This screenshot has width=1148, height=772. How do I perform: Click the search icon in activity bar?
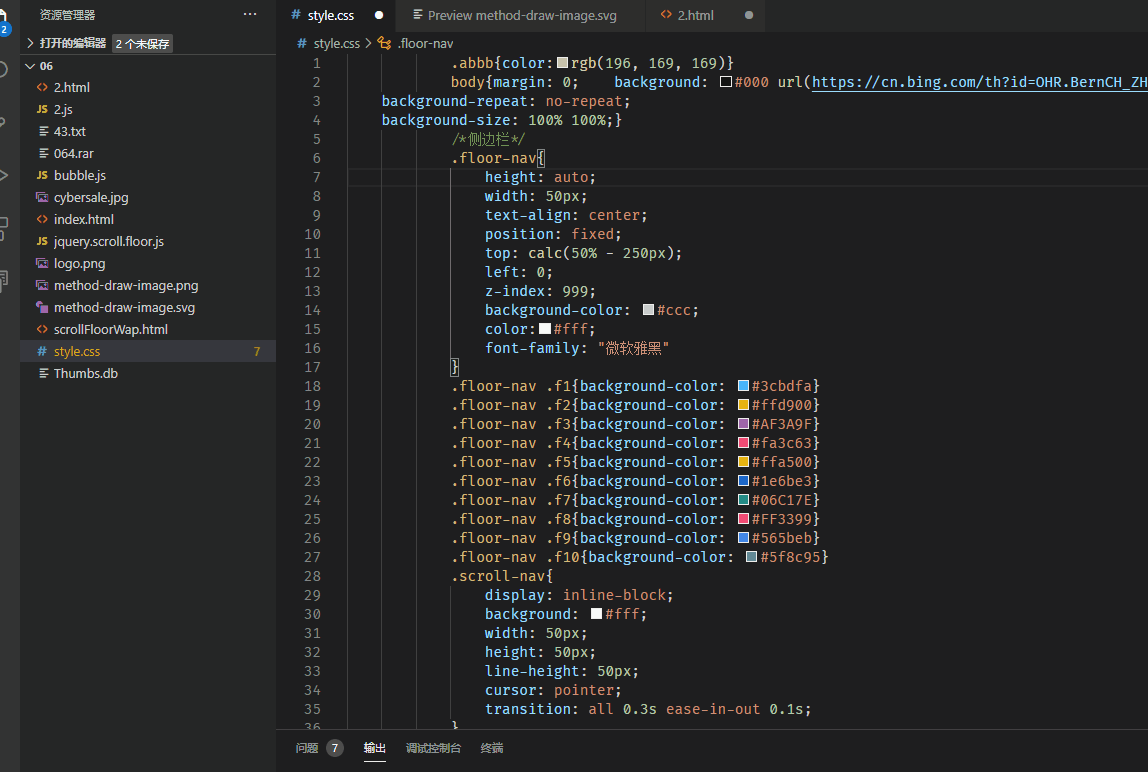(x=3, y=70)
